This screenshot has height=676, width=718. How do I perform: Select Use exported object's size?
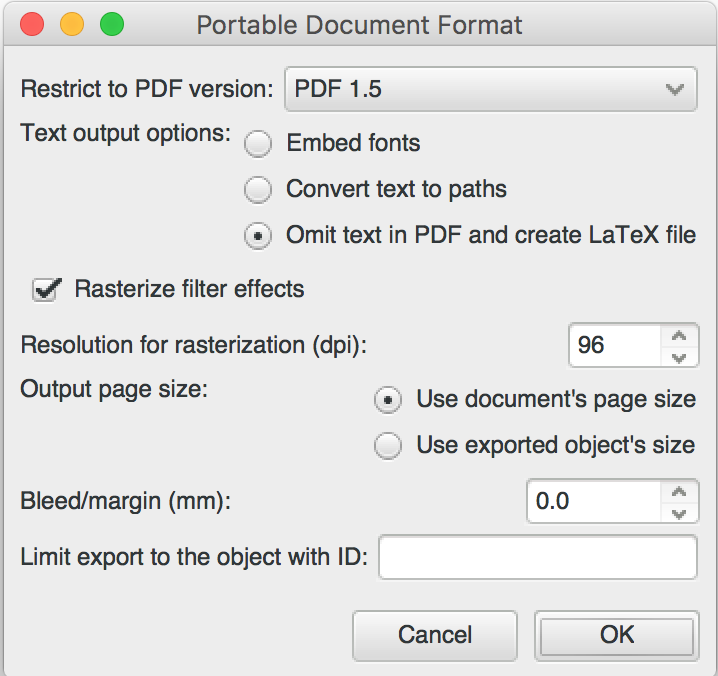388,445
